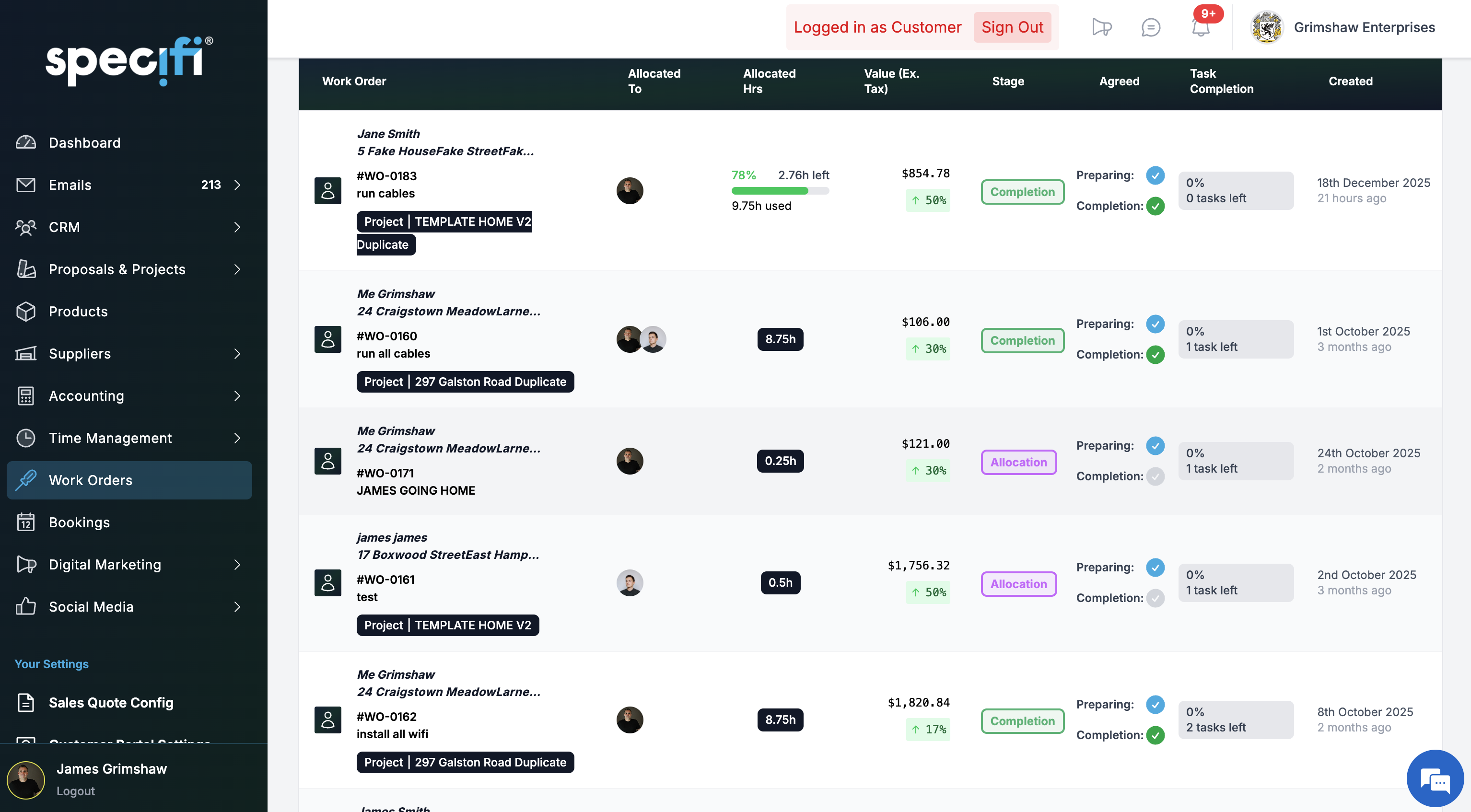
Task: Click the customer icon for WO-0183
Action: coord(328,191)
